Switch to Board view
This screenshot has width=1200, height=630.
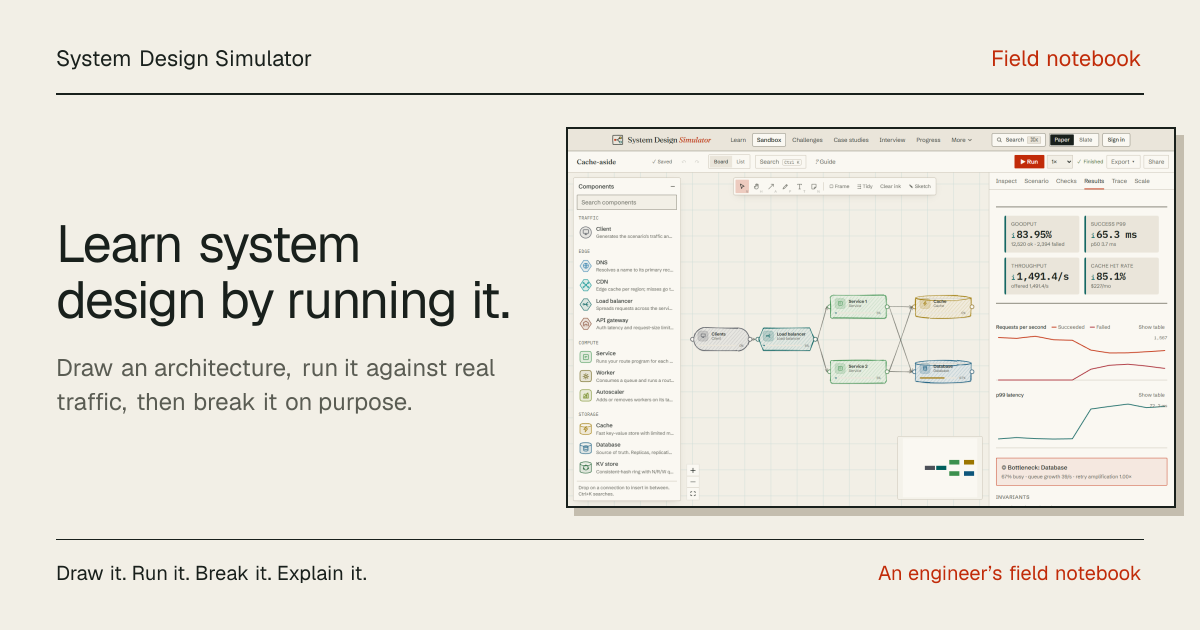721,162
